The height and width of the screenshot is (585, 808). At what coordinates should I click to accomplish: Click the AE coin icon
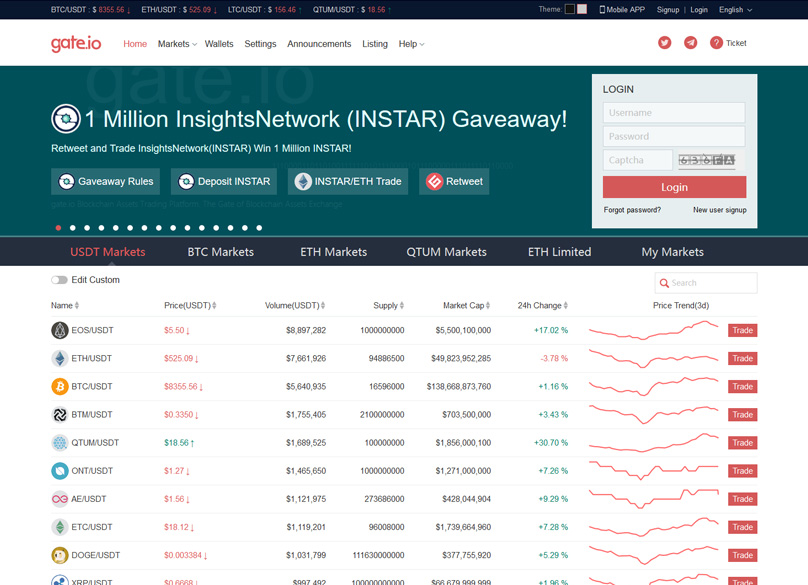tap(60, 499)
